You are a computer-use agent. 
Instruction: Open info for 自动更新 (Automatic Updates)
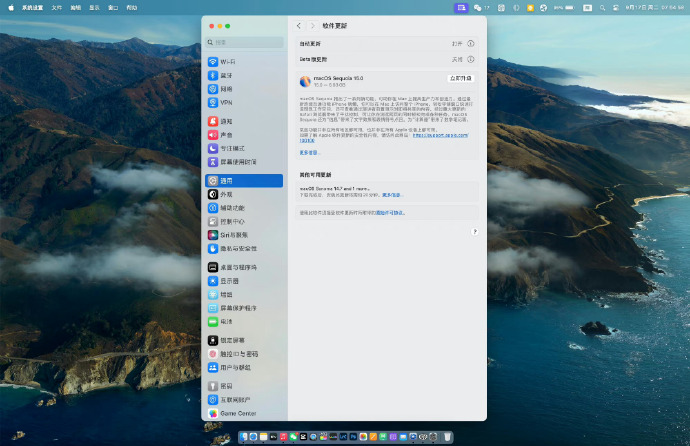pyautogui.click(x=470, y=44)
